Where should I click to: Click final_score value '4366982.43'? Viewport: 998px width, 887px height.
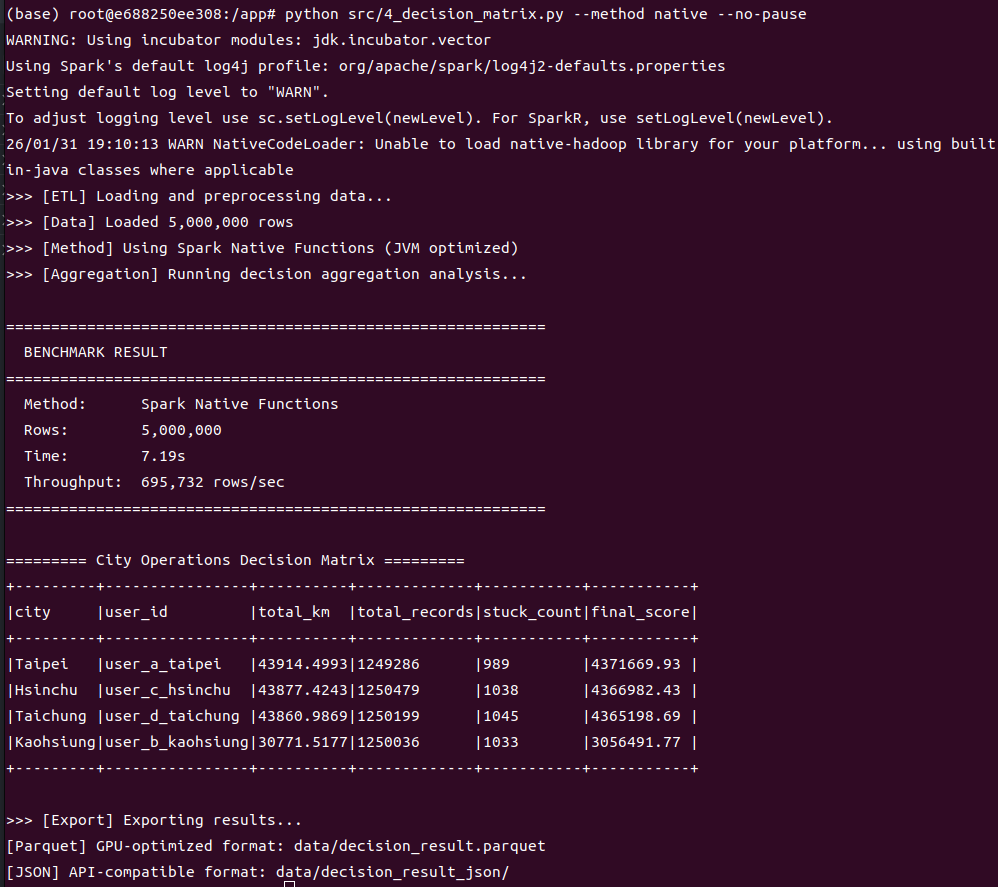tap(636, 690)
